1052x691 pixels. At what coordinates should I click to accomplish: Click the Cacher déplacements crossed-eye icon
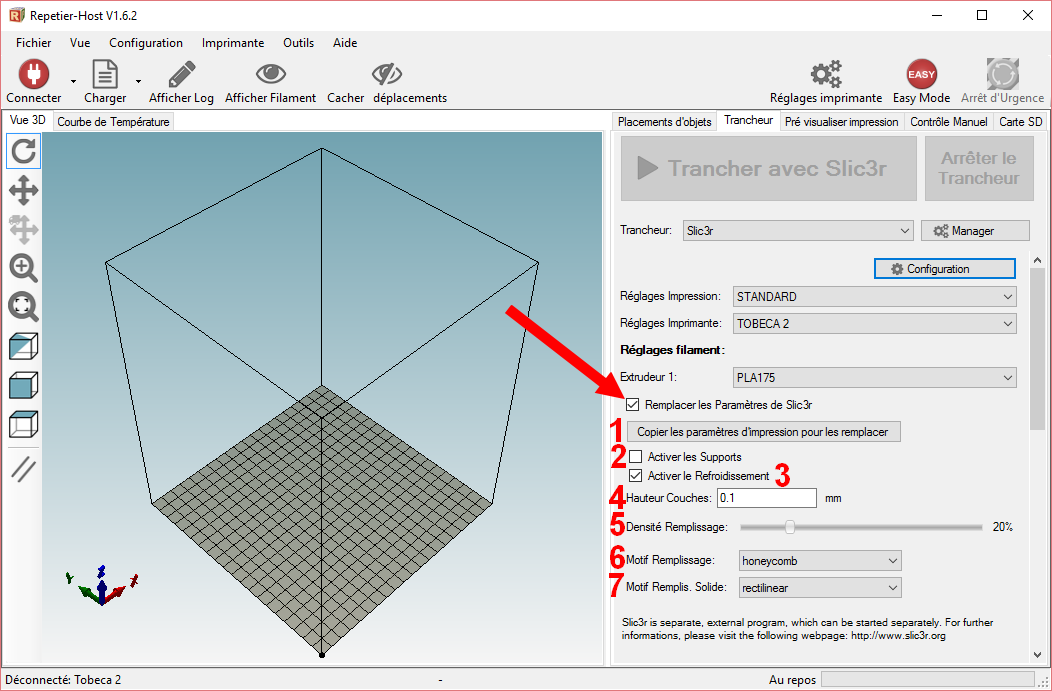[386, 75]
